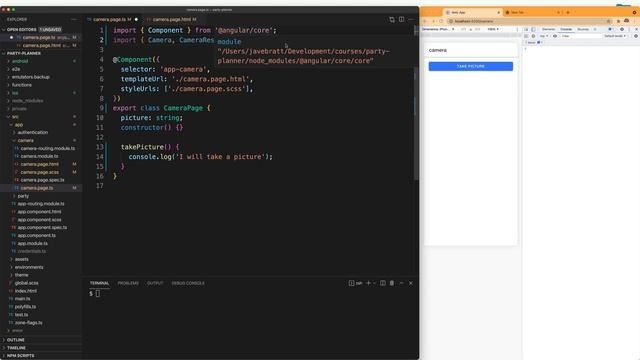The height and width of the screenshot is (360, 640).
Task: Open device zoom percentage dropdown
Action: pyautogui.click(x=493, y=29)
